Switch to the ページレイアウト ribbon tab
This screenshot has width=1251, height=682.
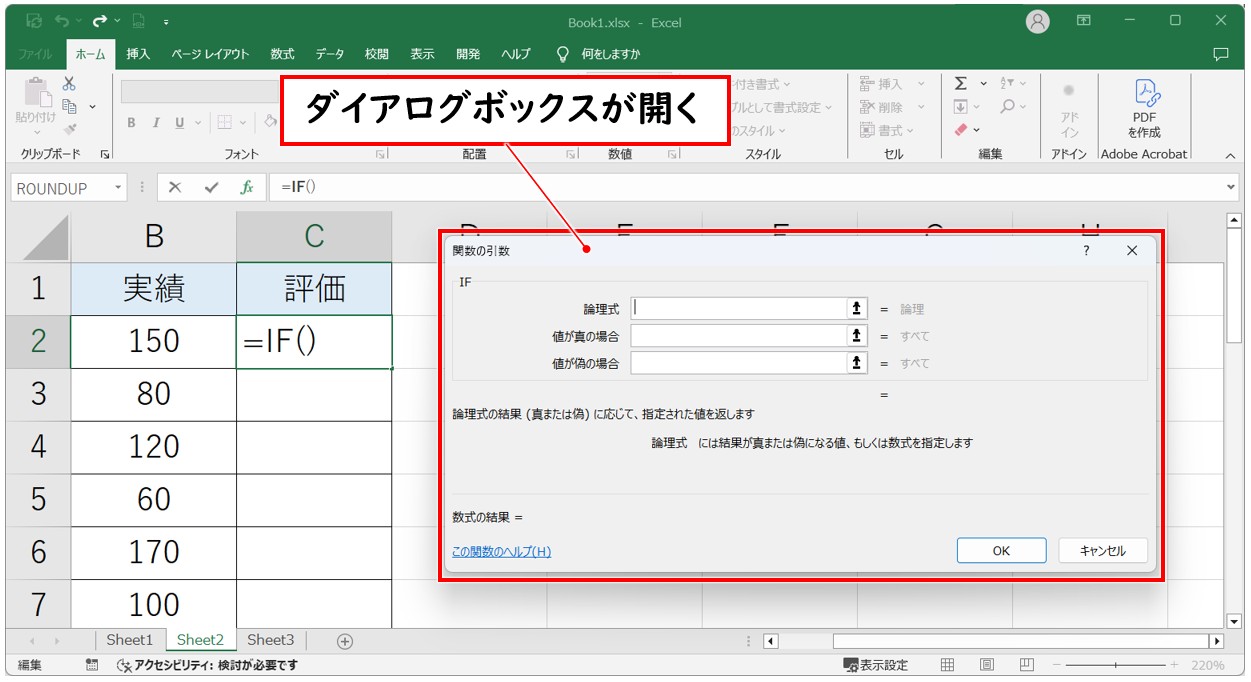coord(209,54)
